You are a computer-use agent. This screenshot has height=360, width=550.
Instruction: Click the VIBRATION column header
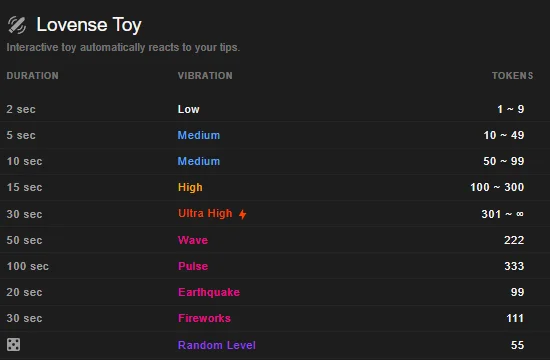tap(205, 76)
